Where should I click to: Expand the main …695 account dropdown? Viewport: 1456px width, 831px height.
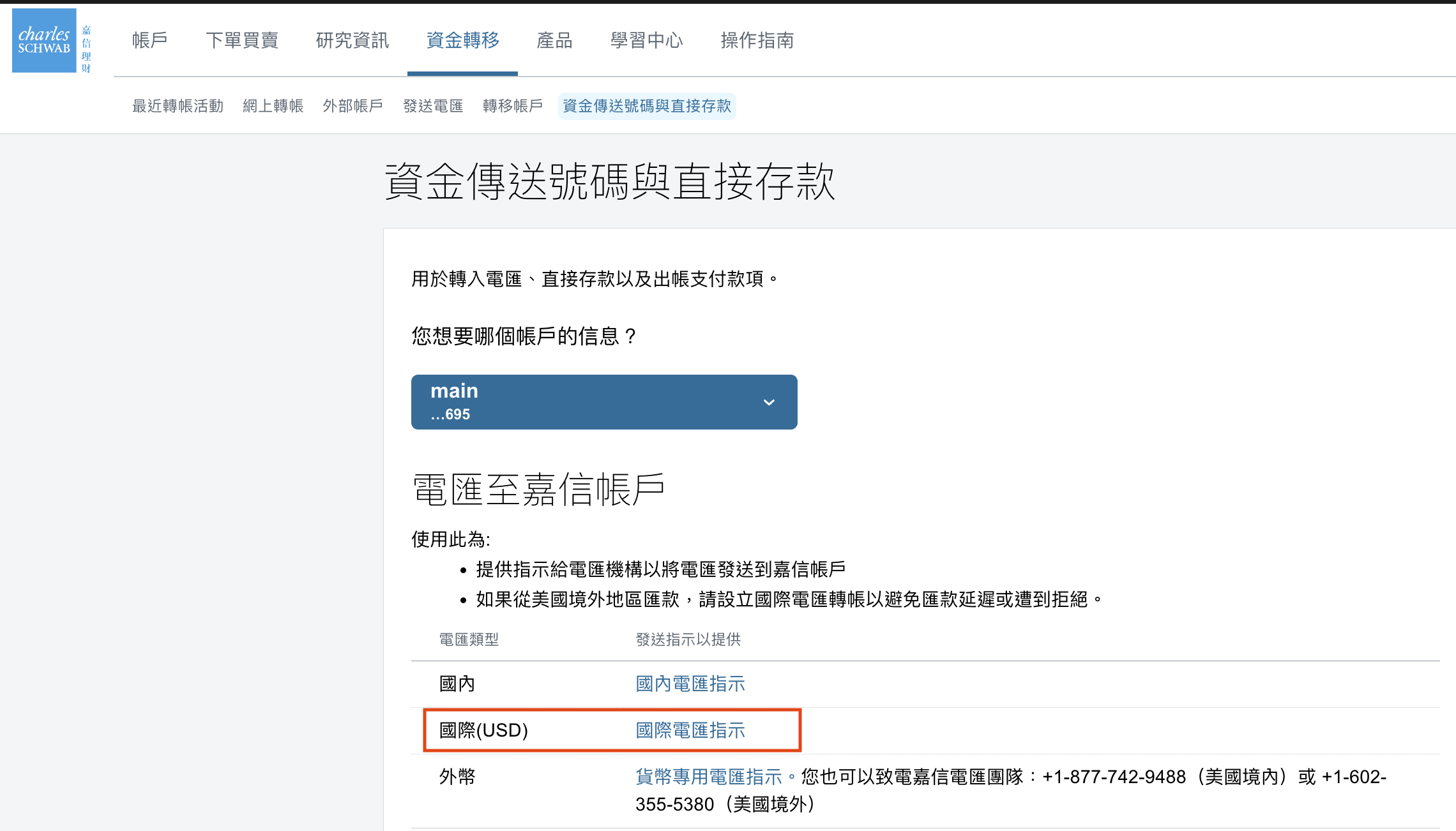pyautogui.click(x=604, y=402)
